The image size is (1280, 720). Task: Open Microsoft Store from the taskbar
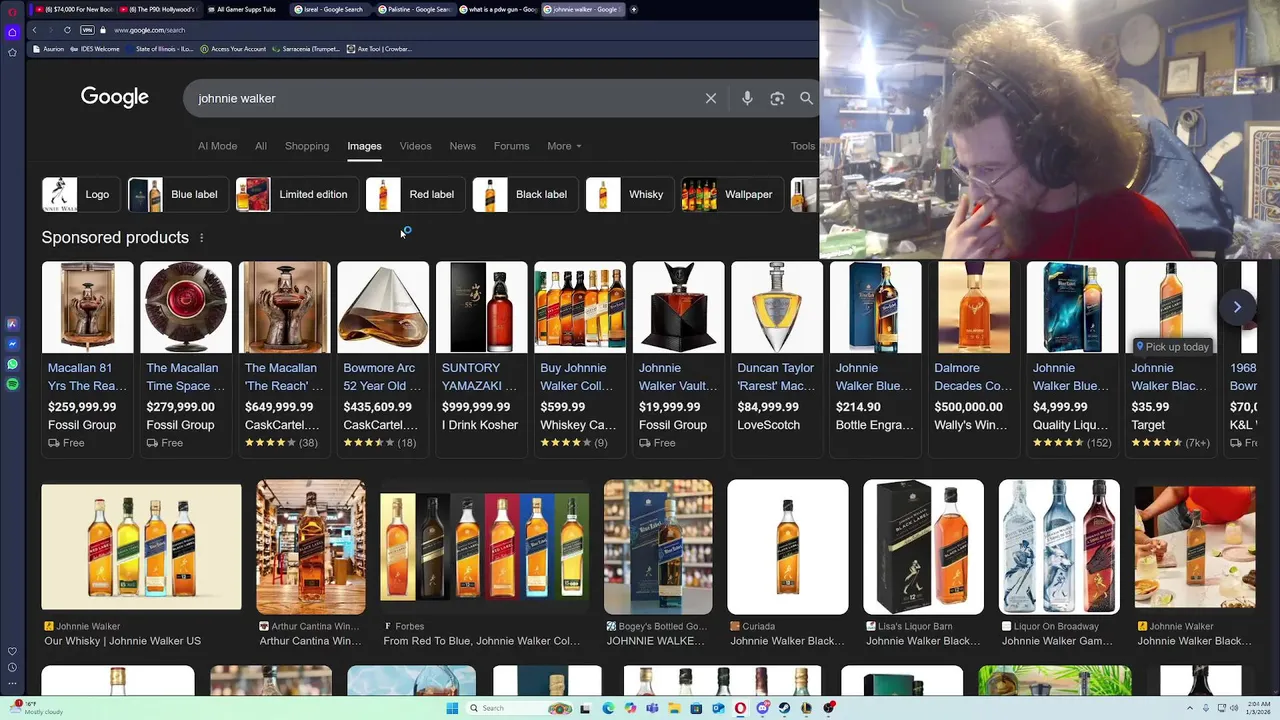point(696,708)
